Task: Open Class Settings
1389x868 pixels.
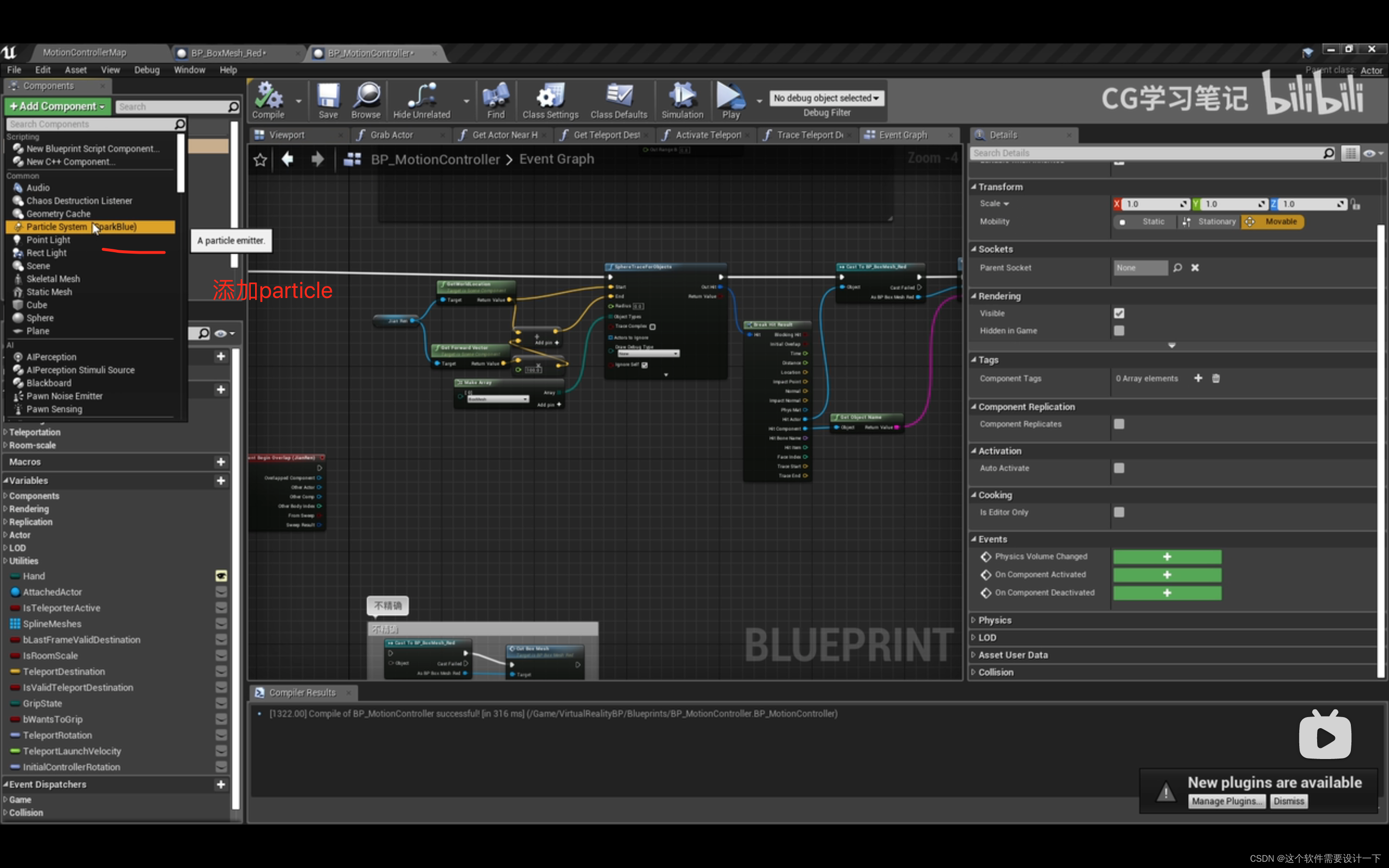Action: (x=550, y=99)
